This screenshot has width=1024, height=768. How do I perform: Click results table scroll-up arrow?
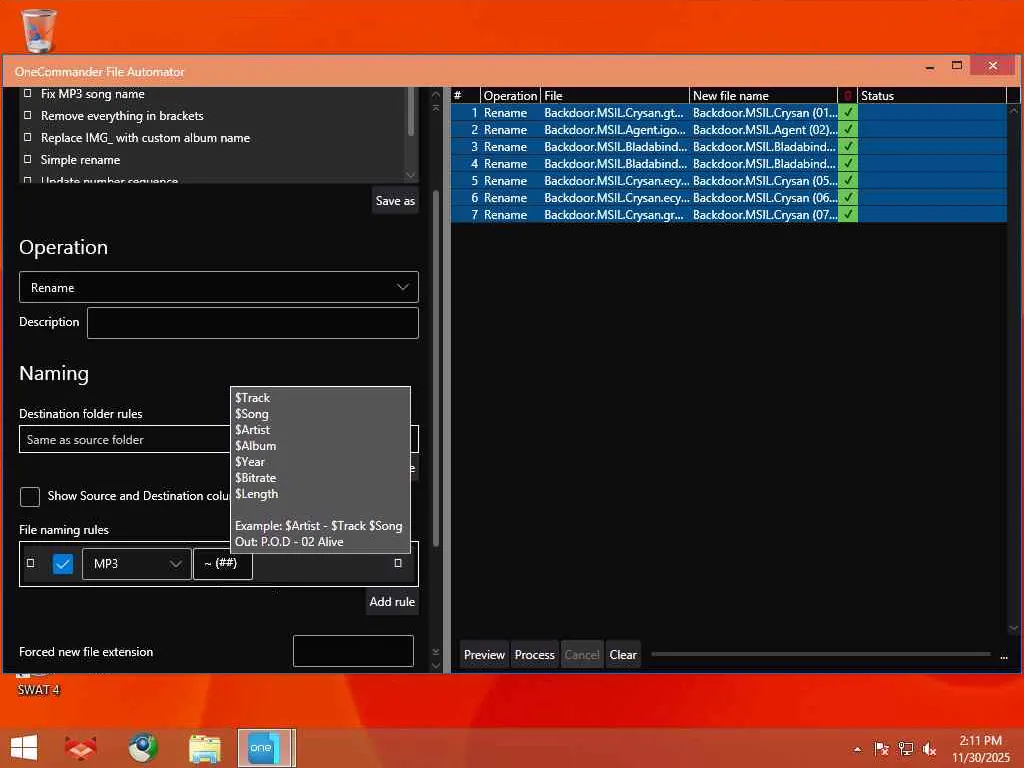(x=1014, y=111)
